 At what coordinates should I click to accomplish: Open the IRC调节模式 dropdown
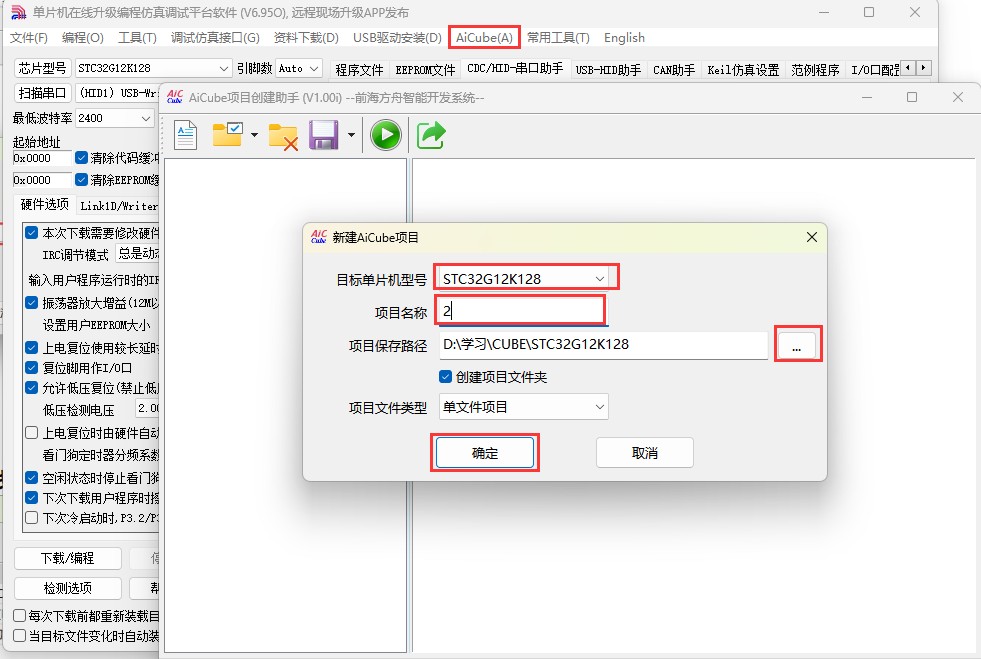pos(138,253)
